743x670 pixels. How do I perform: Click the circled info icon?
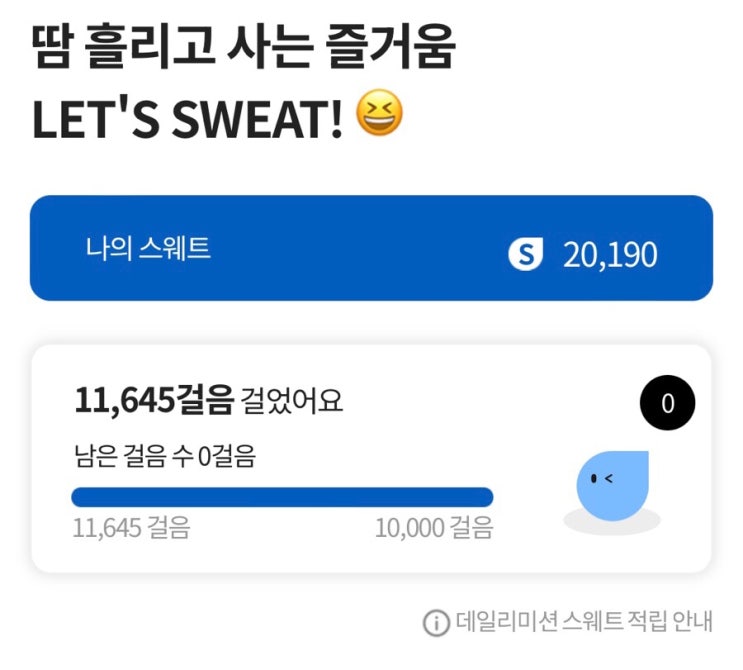[x=436, y=622]
